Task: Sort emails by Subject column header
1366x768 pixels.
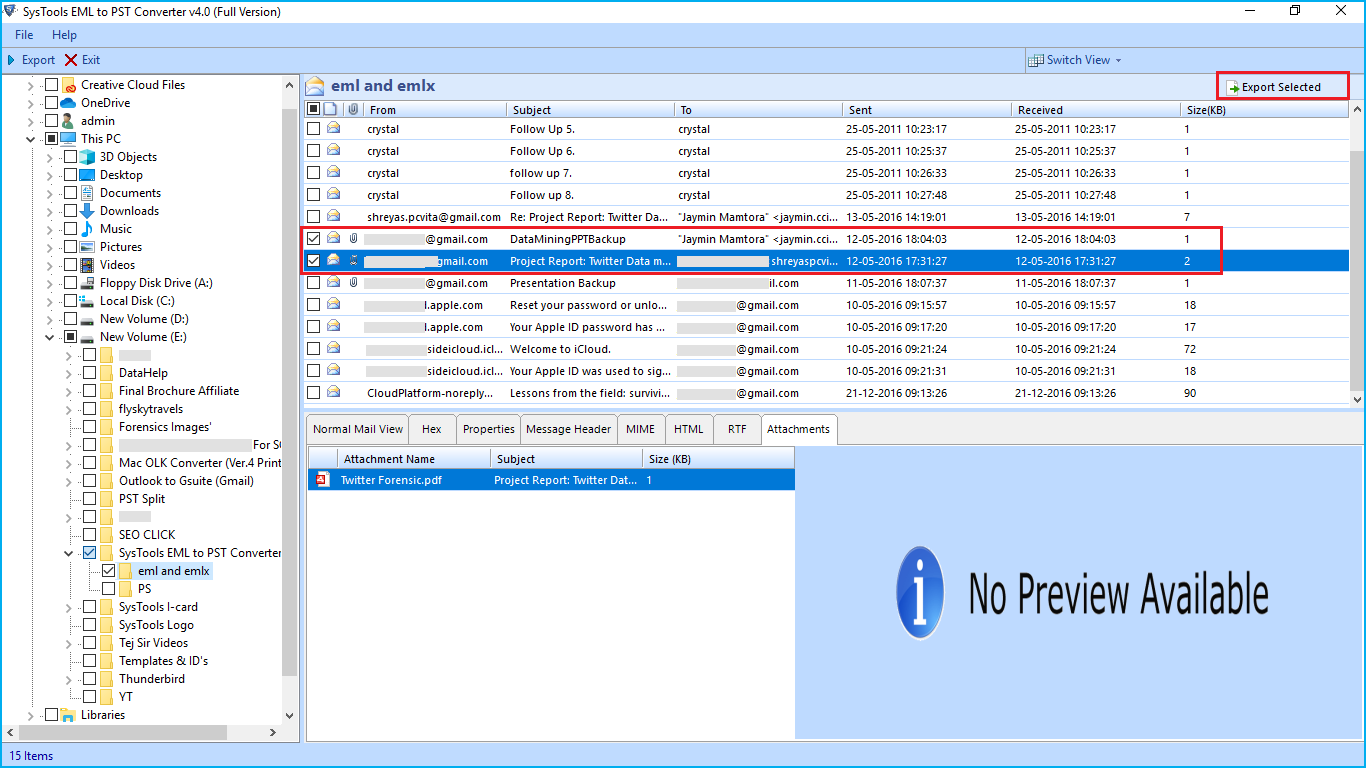Action: point(590,110)
